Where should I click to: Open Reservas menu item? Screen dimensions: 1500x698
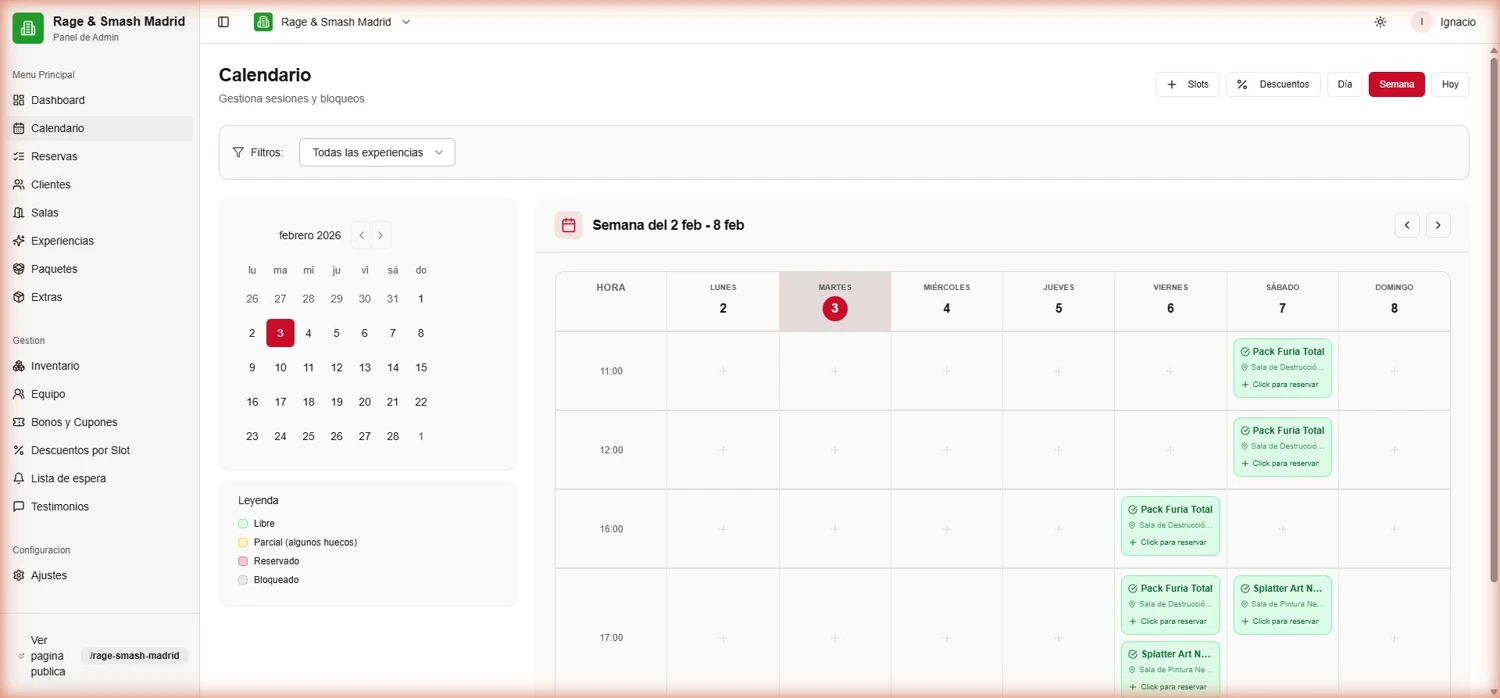[x=100, y=156]
